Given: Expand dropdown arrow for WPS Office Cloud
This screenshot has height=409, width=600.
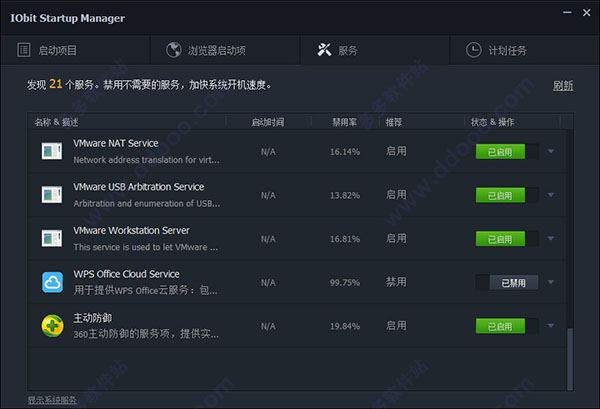Looking at the screenshot, I should point(551,282).
